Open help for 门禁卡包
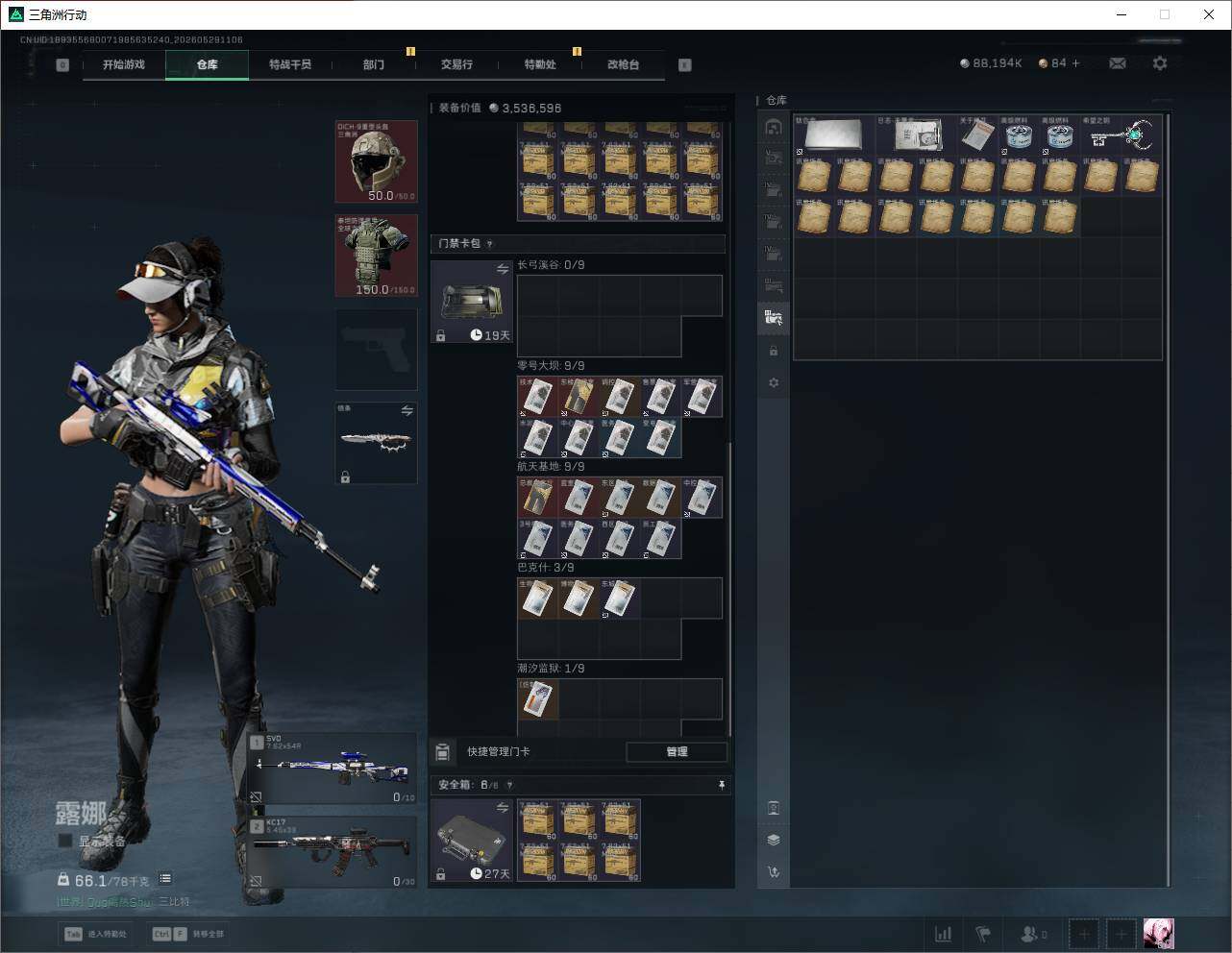The image size is (1232, 953). [x=490, y=244]
